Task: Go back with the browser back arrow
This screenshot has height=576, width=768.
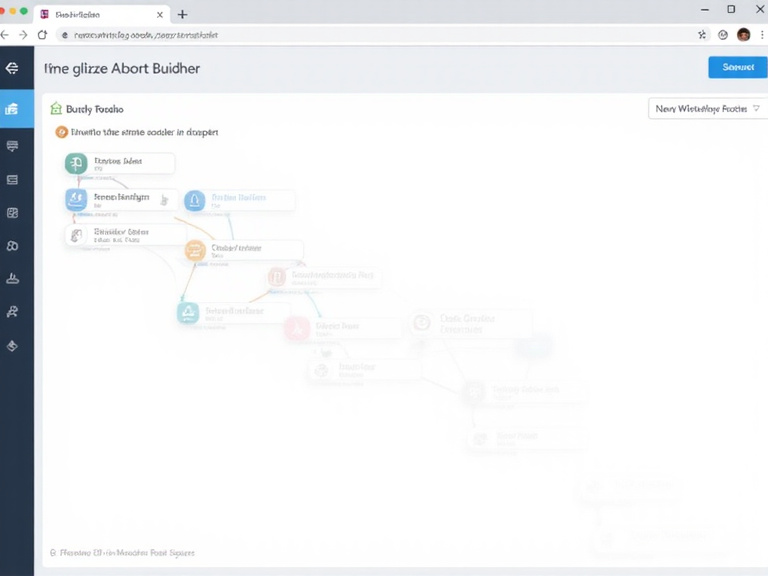Action: 5,35
